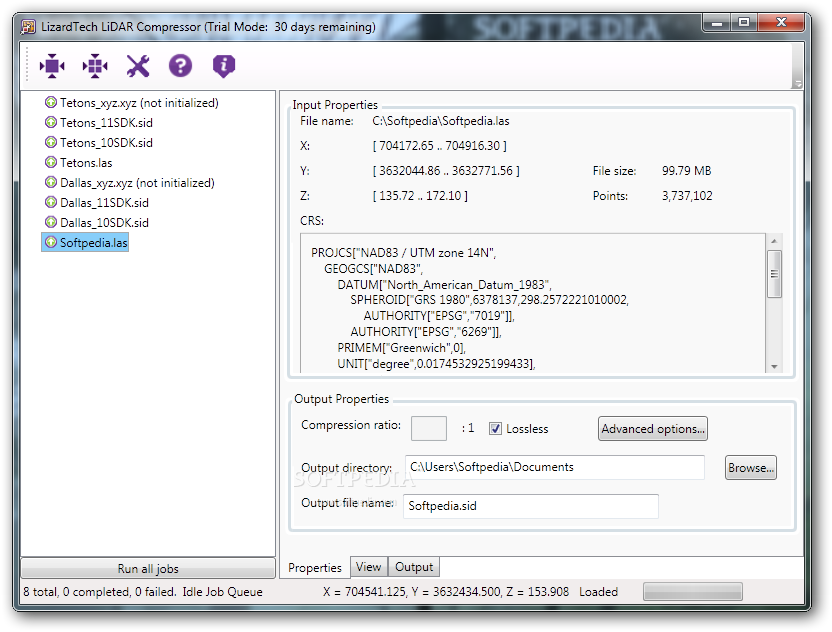The width and height of the screenshot is (832, 632).
Task: Click the CRS scrollbar down arrow
Action: click(774, 366)
